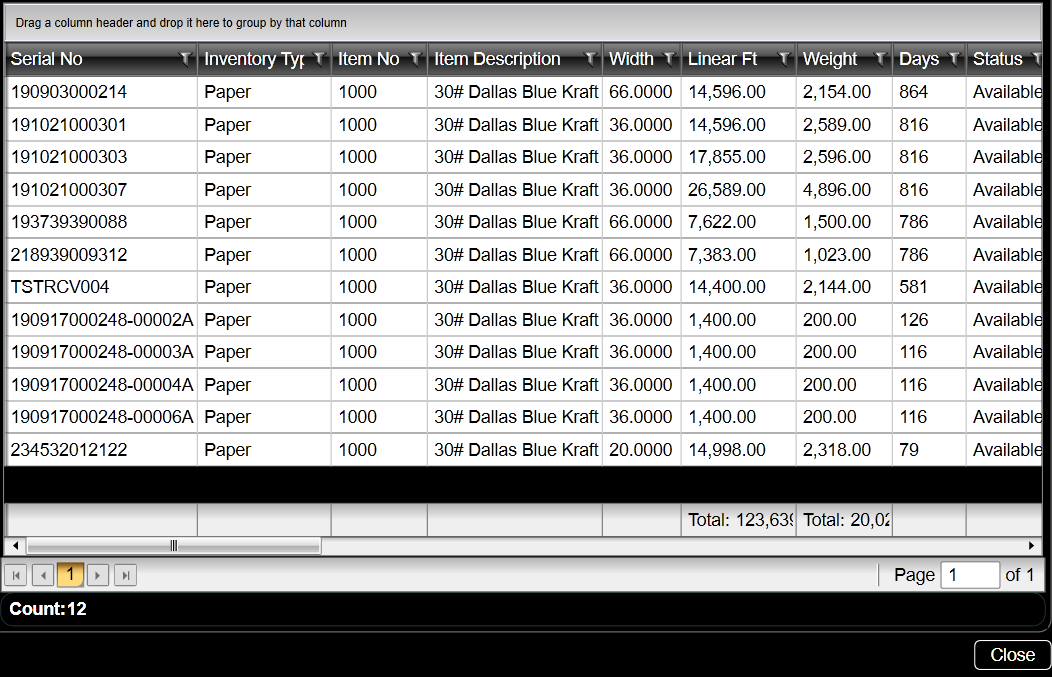Click the Linear Ft filter icon
Screen dimensions: 1052x677
coord(784,59)
